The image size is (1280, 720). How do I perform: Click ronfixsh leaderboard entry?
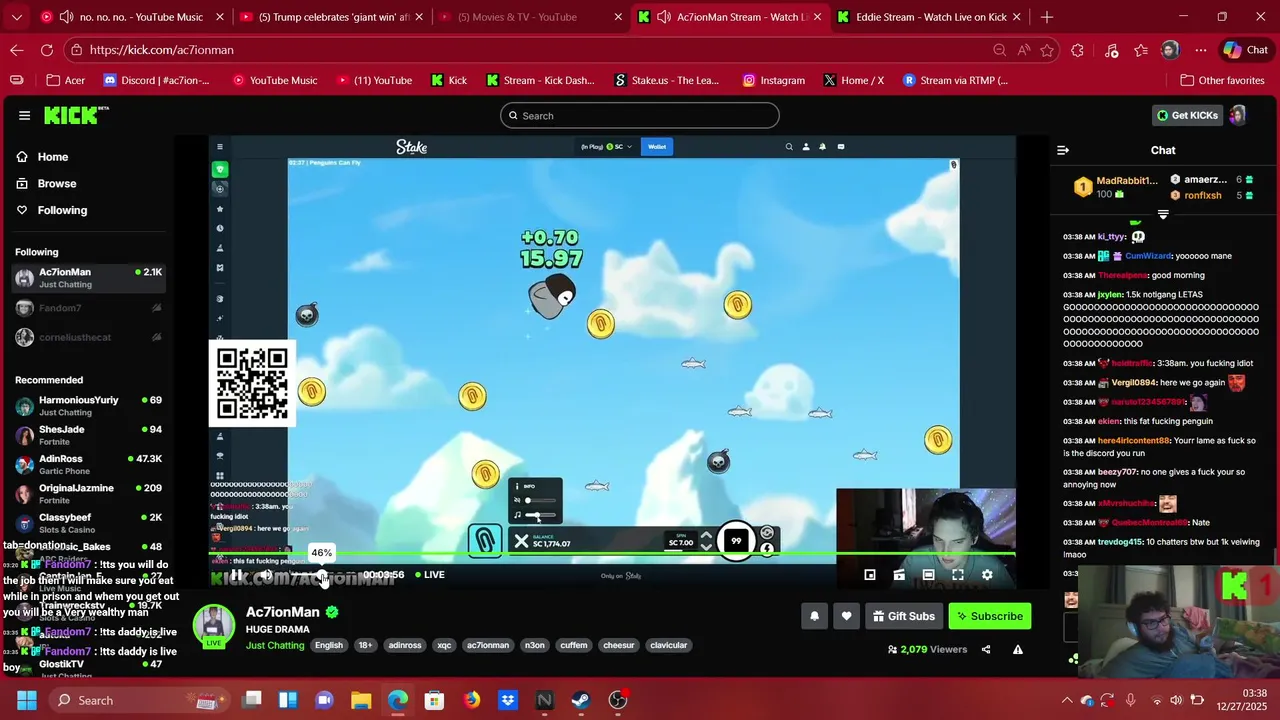pos(1209,195)
